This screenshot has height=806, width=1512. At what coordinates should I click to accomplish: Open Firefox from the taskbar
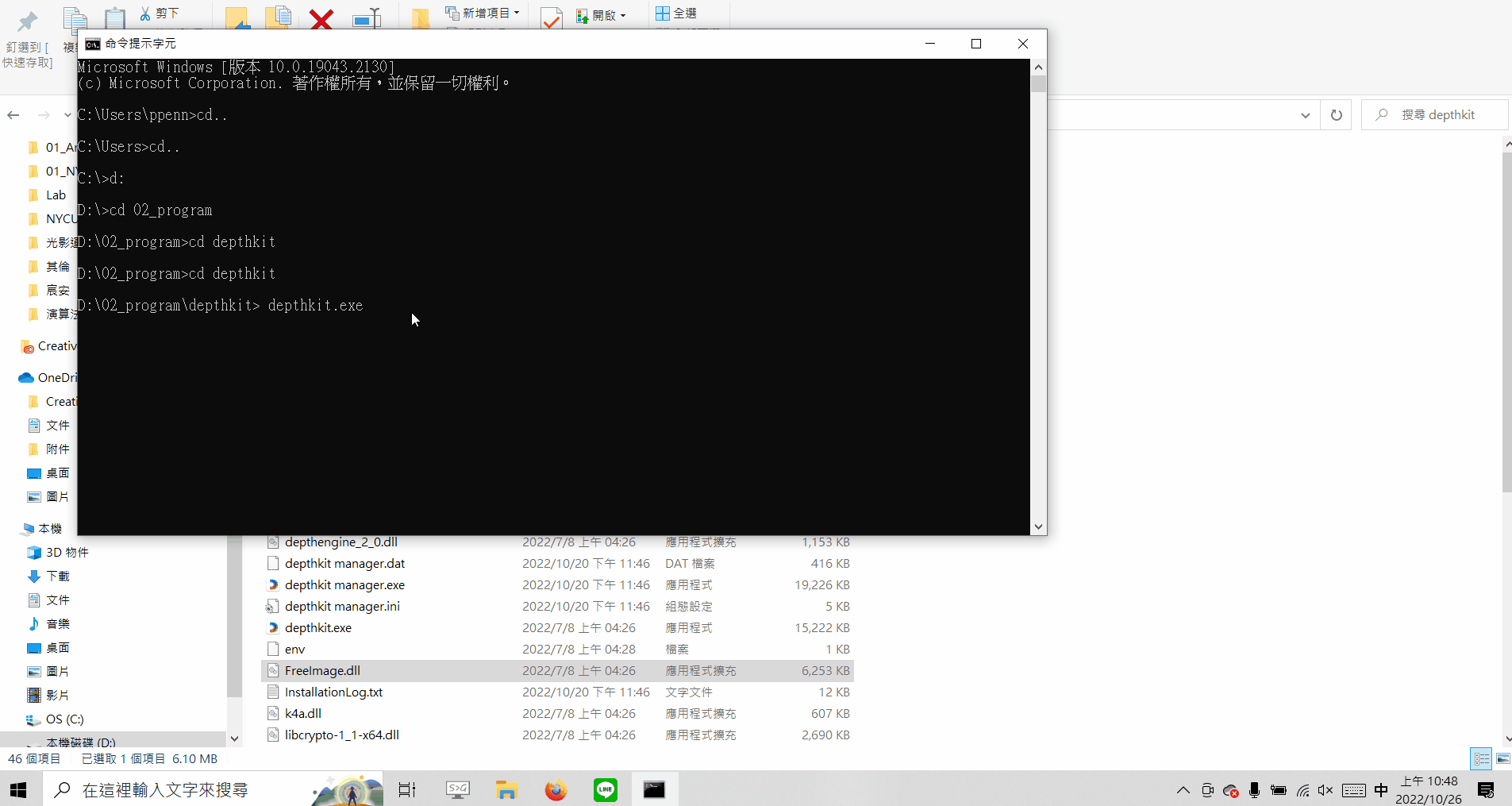click(556, 789)
